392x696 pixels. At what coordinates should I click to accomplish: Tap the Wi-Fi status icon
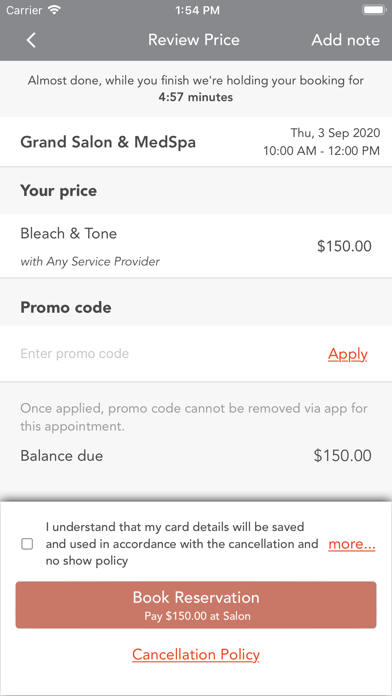click(55, 10)
